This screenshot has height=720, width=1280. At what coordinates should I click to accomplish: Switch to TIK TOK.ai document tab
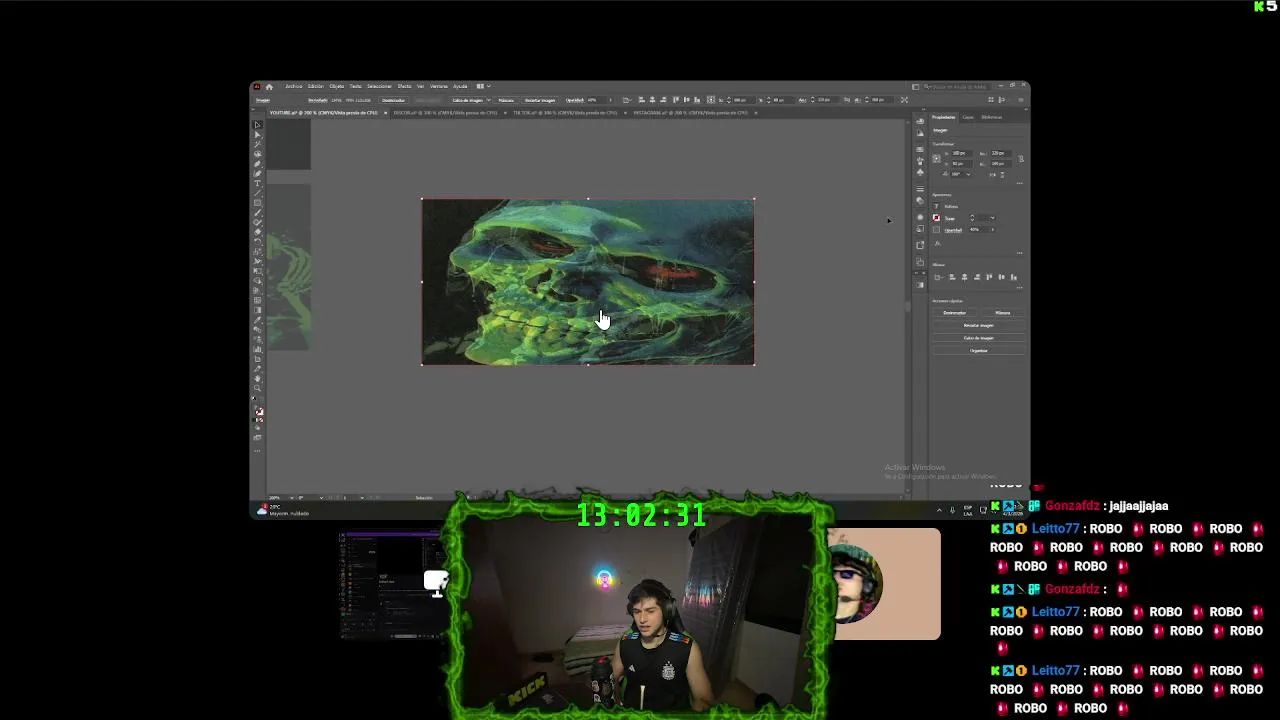(564, 112)
